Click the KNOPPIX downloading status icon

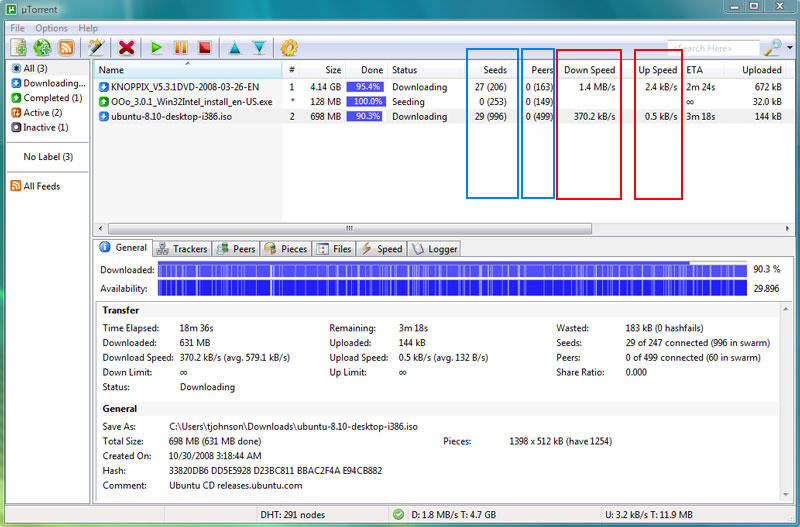click(x=104, y=87)
